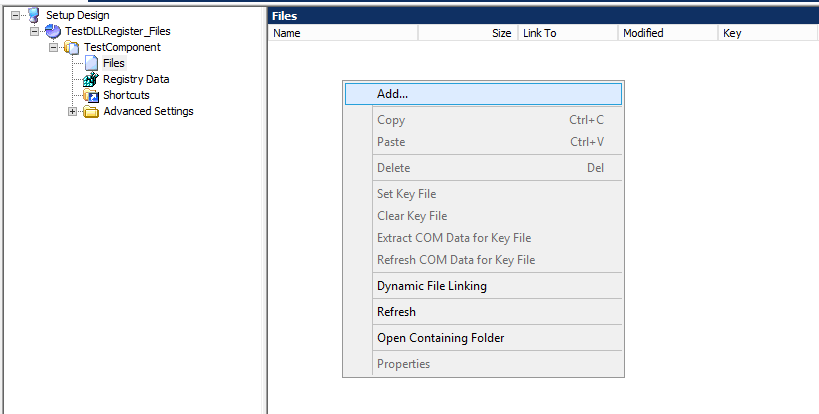
Task: Click the Link To column header
Action: coord(568,33)
